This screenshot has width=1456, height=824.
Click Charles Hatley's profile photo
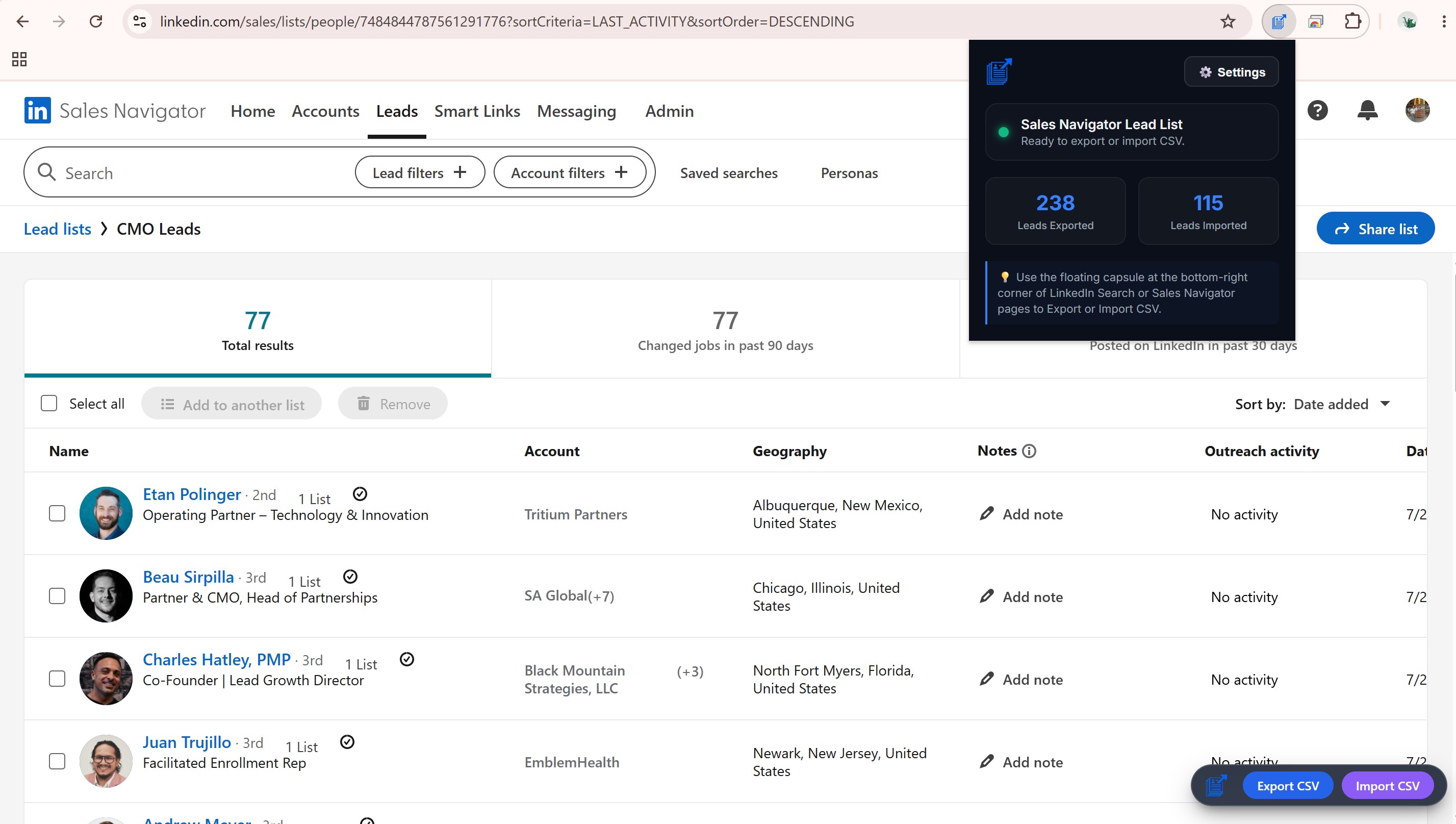pyautogui.click(x=106, y=679)
